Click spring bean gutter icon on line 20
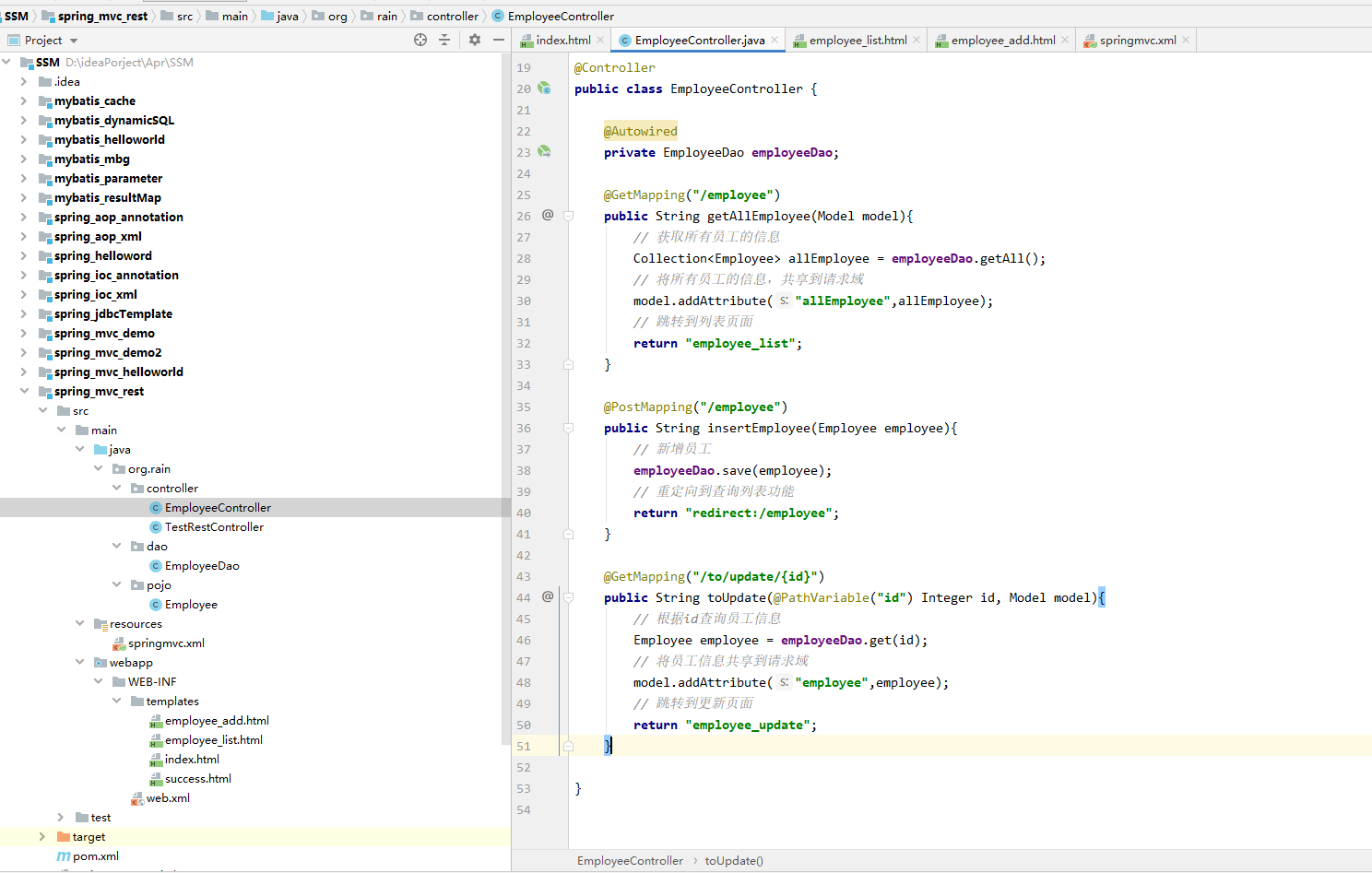Screen dimensions: 1372x873 pos(545,88)
